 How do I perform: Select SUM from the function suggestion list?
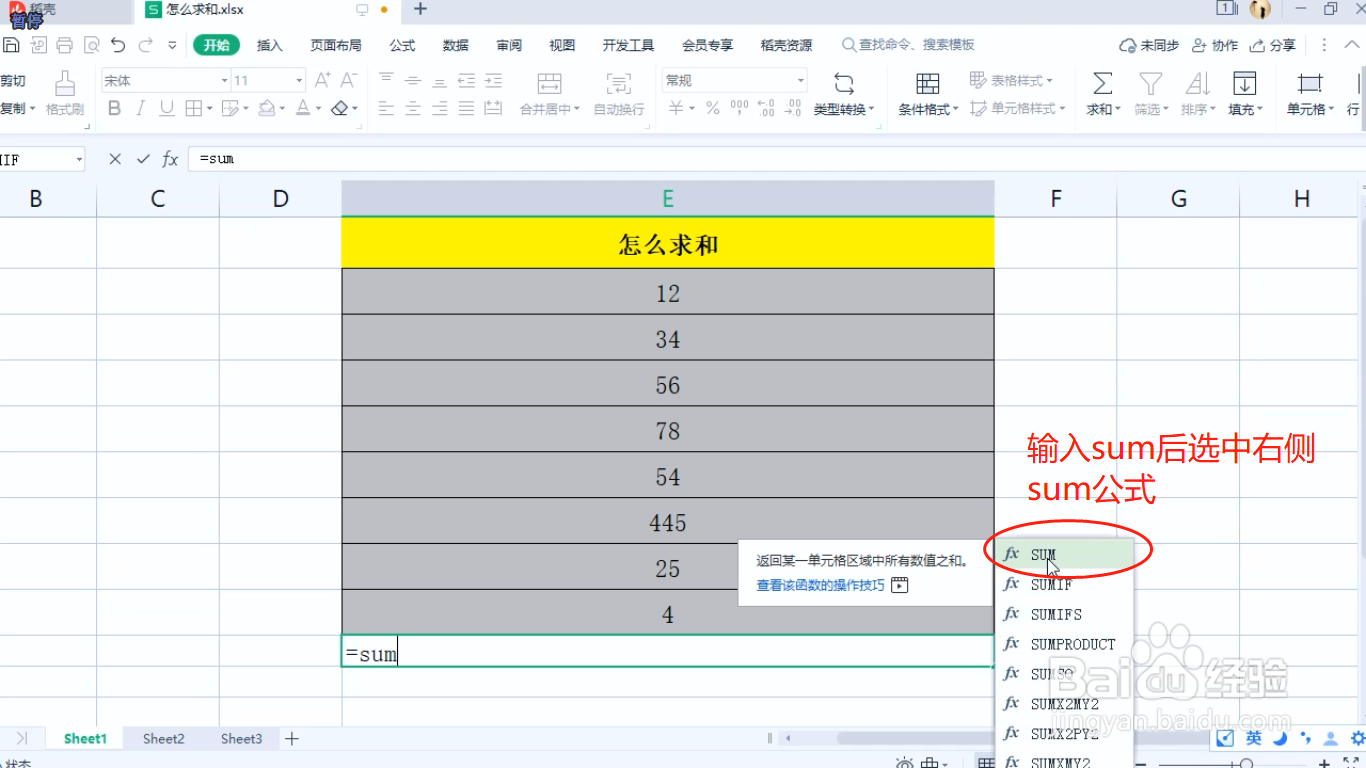coord(1065,554)
